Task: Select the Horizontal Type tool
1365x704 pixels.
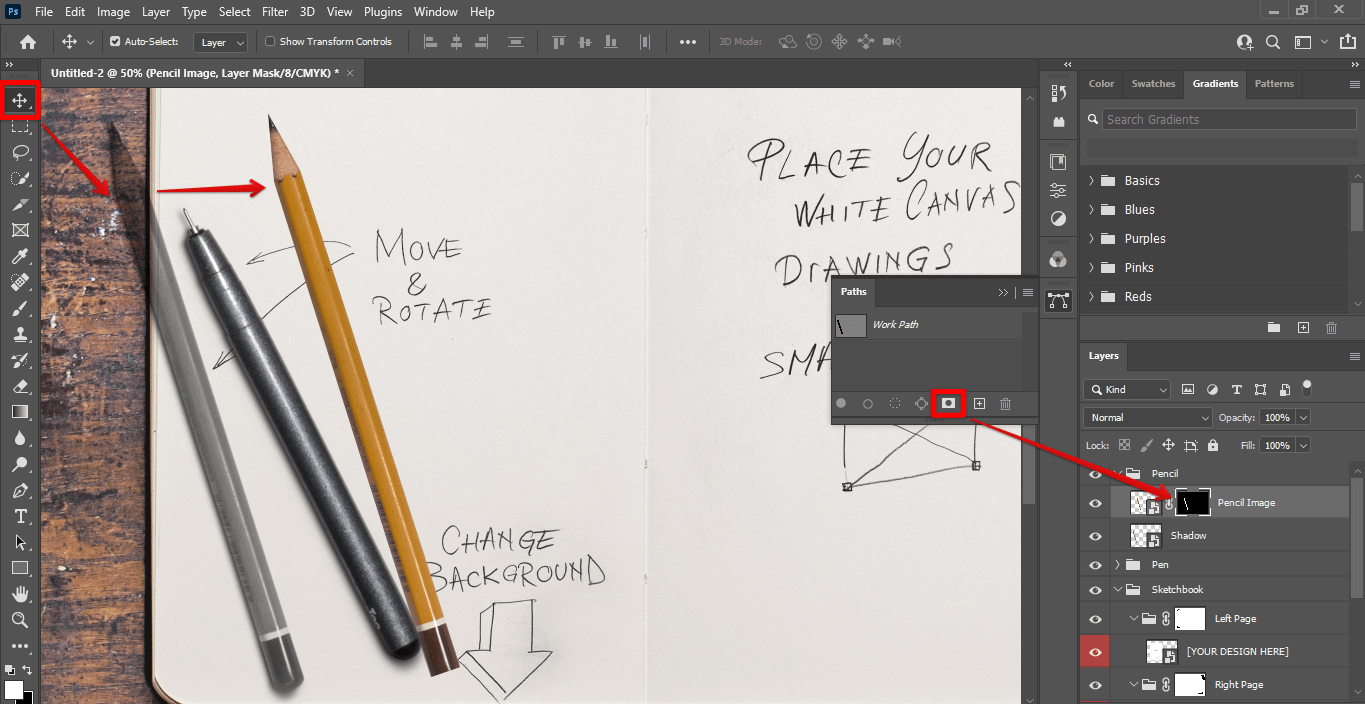Action: click(x=20, y=517)
